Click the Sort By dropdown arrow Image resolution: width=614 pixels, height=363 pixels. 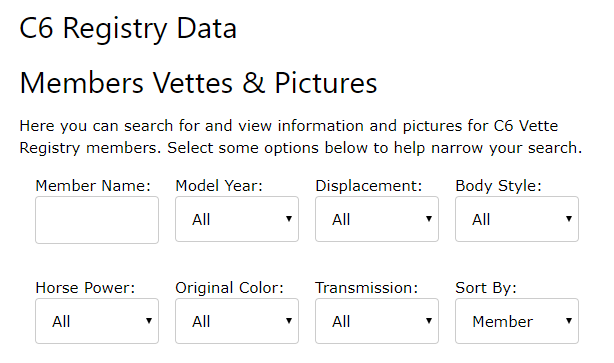[569, 321]
